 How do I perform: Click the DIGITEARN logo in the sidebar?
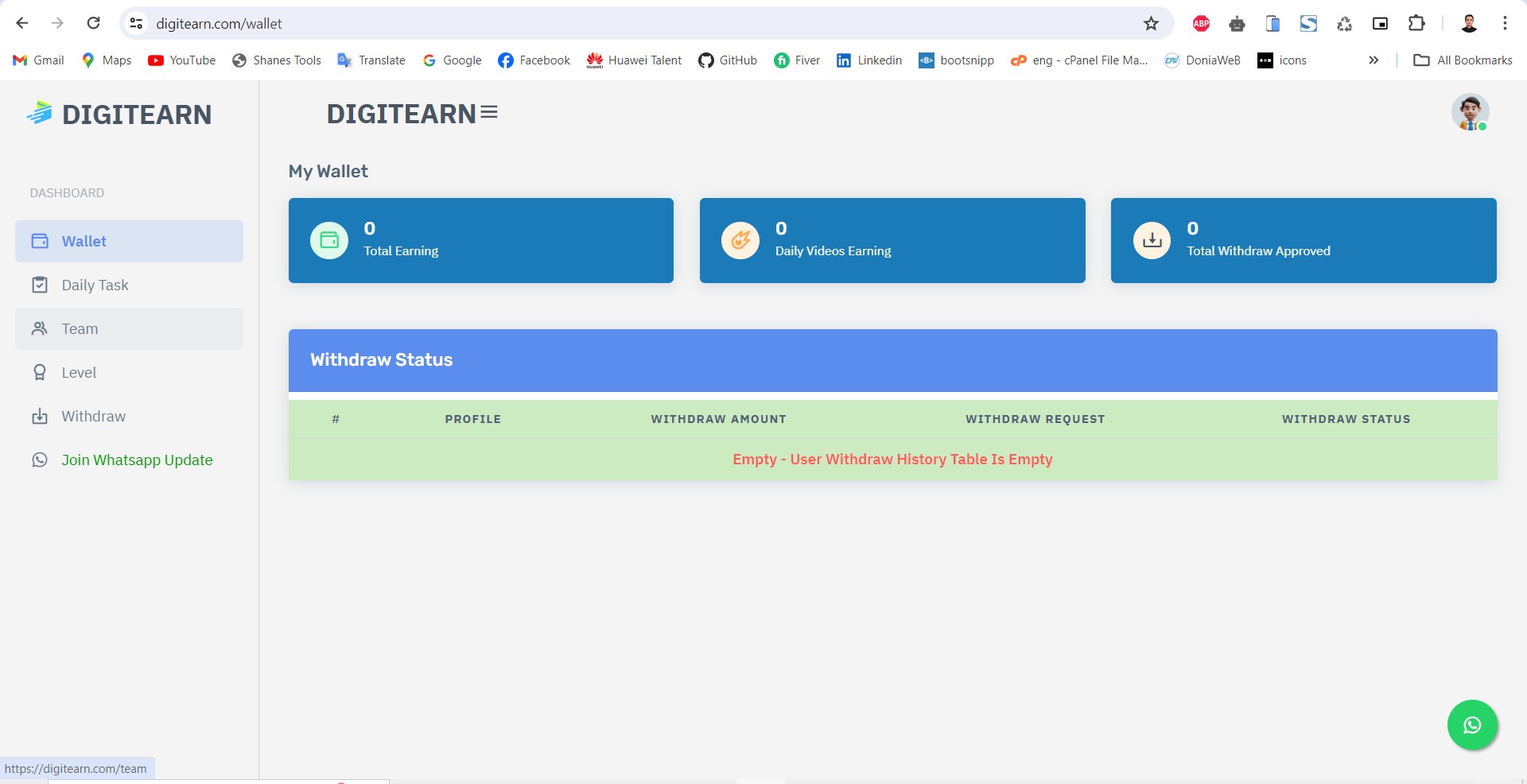click(119, 114)
